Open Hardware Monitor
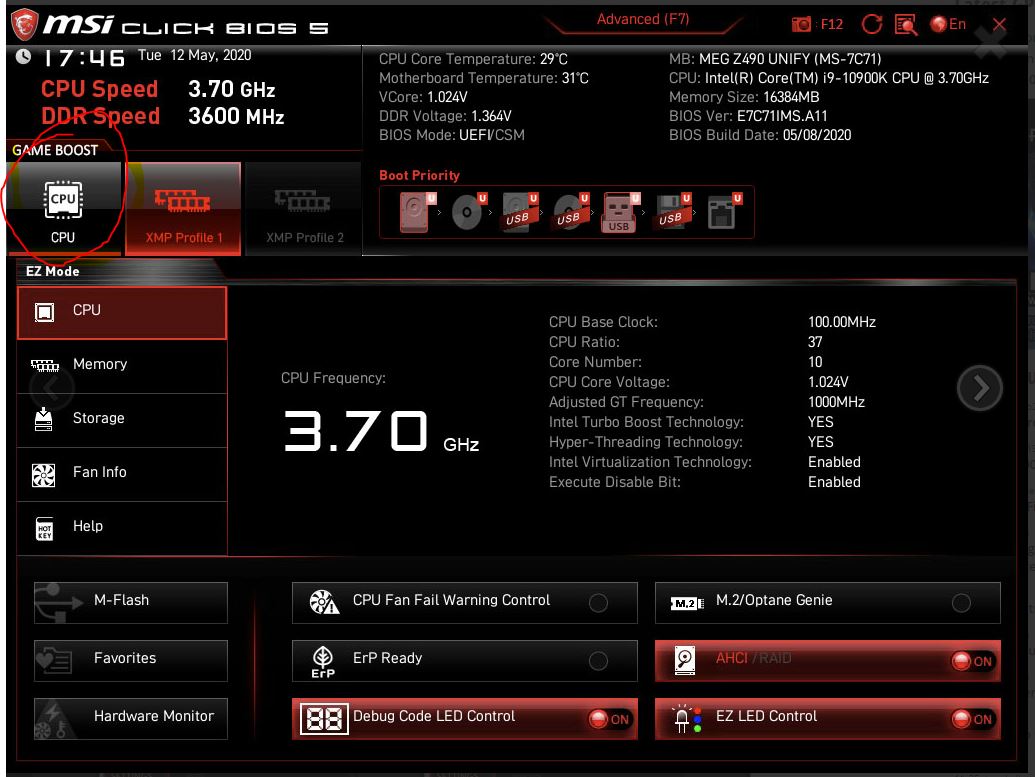 click(x=131, y=718)
